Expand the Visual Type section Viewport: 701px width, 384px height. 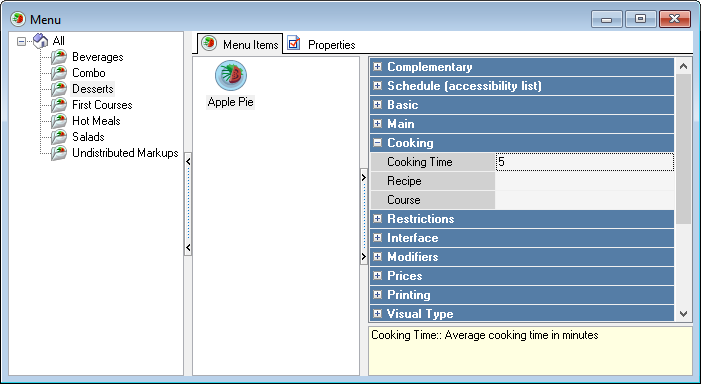click(378, 313)
